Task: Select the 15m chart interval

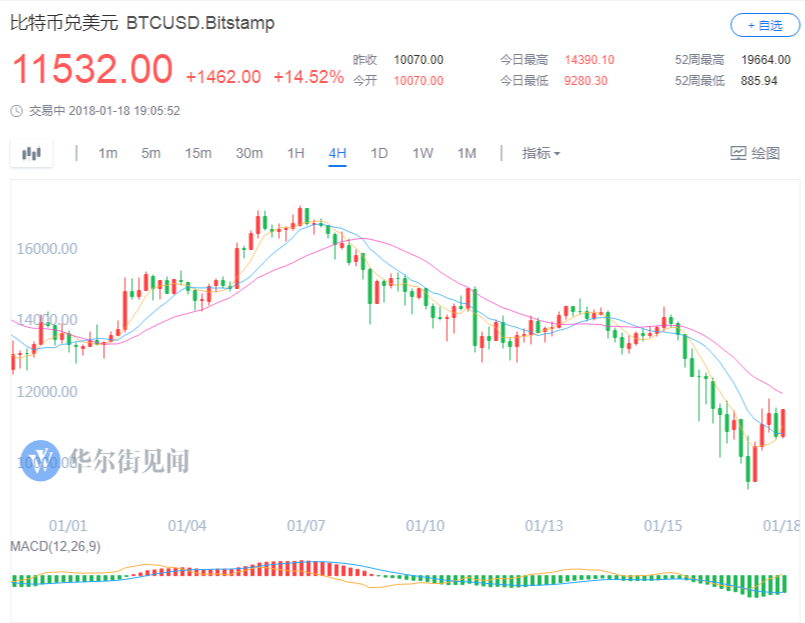Action: [198, 153]
